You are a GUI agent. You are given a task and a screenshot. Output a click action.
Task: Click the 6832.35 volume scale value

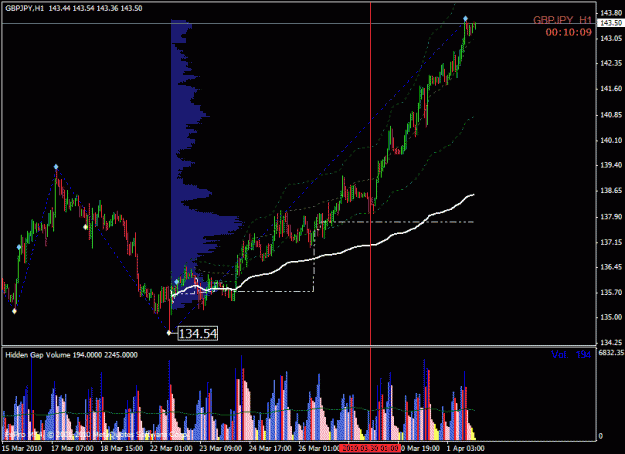pos(611,353)
